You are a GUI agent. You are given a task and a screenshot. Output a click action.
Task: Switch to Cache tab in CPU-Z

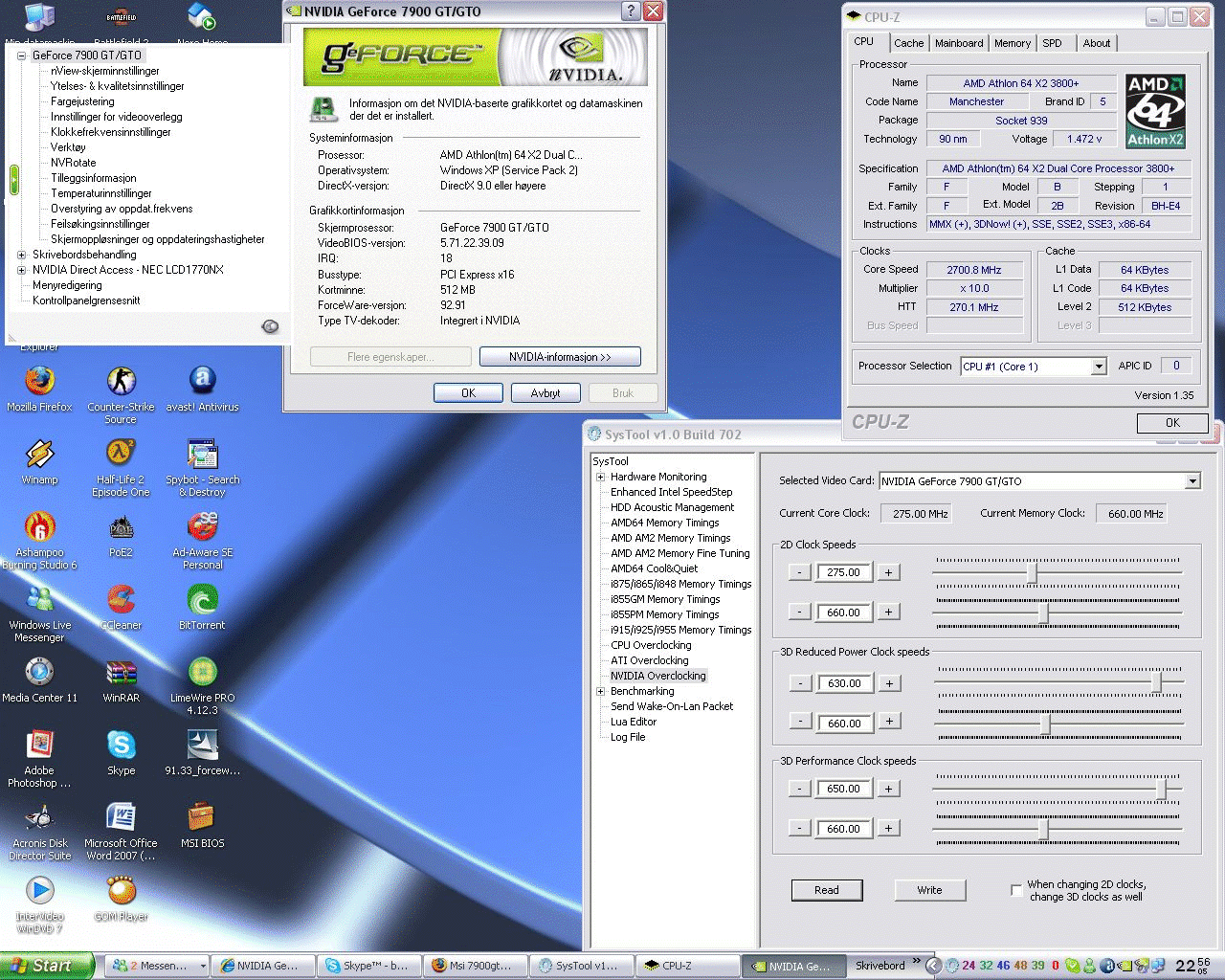(x=908, y=43)
